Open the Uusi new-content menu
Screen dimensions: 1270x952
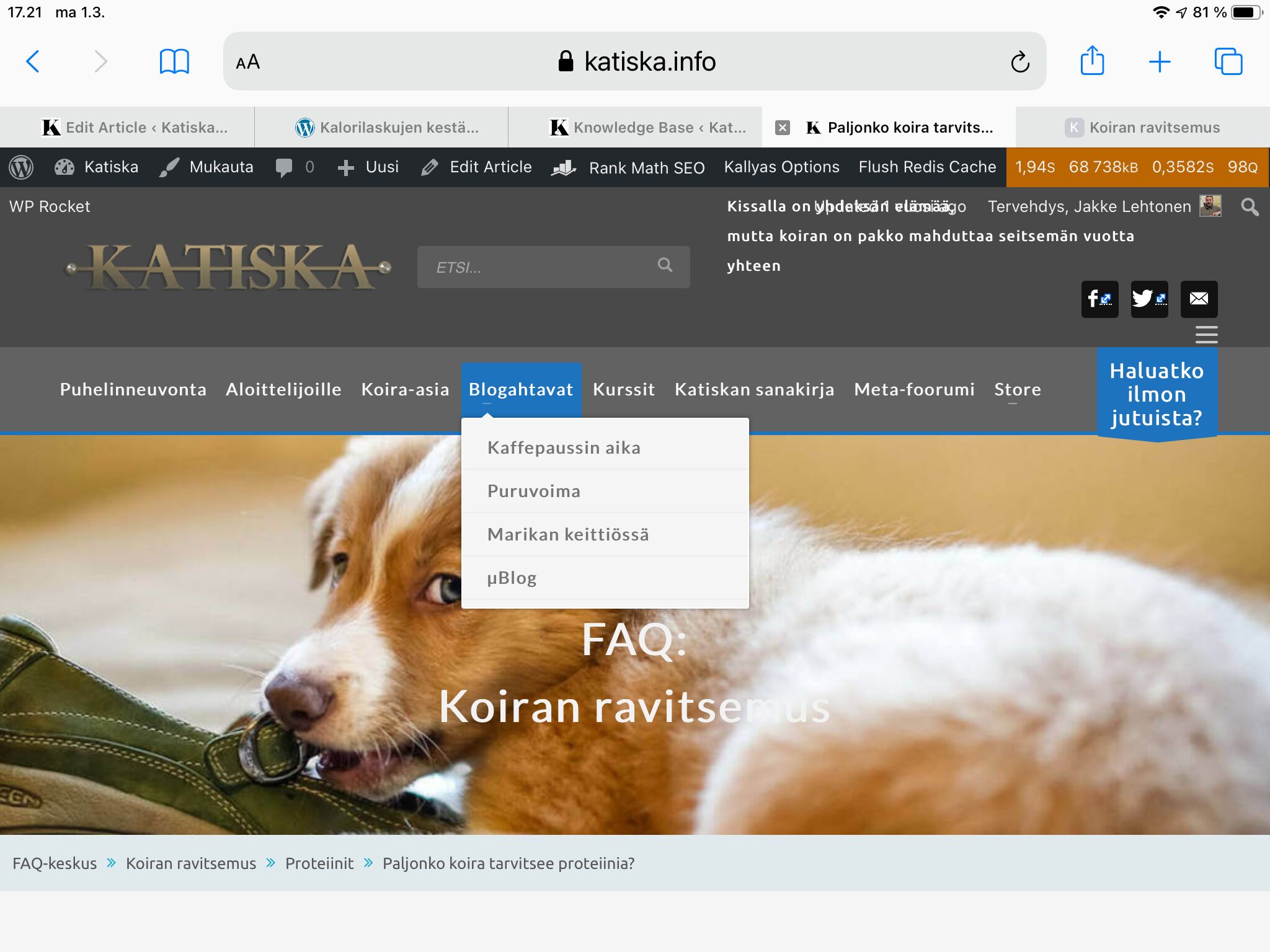370,167
